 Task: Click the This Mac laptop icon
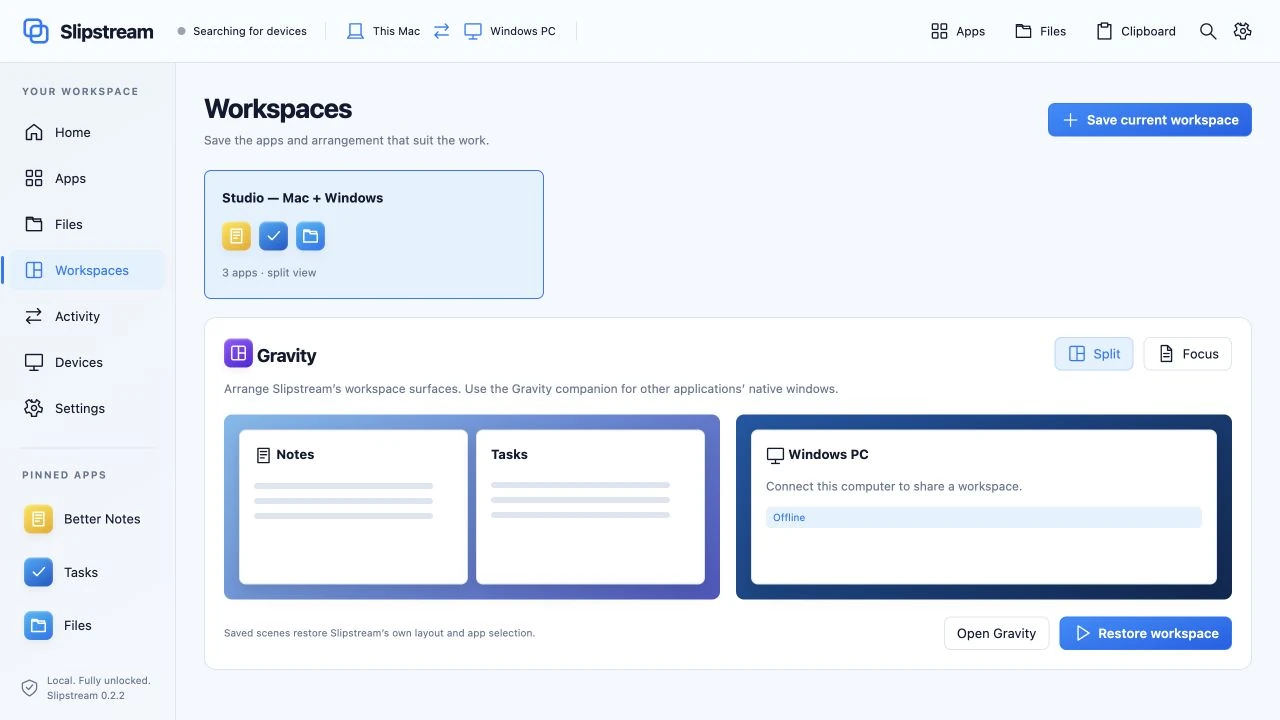355,31
